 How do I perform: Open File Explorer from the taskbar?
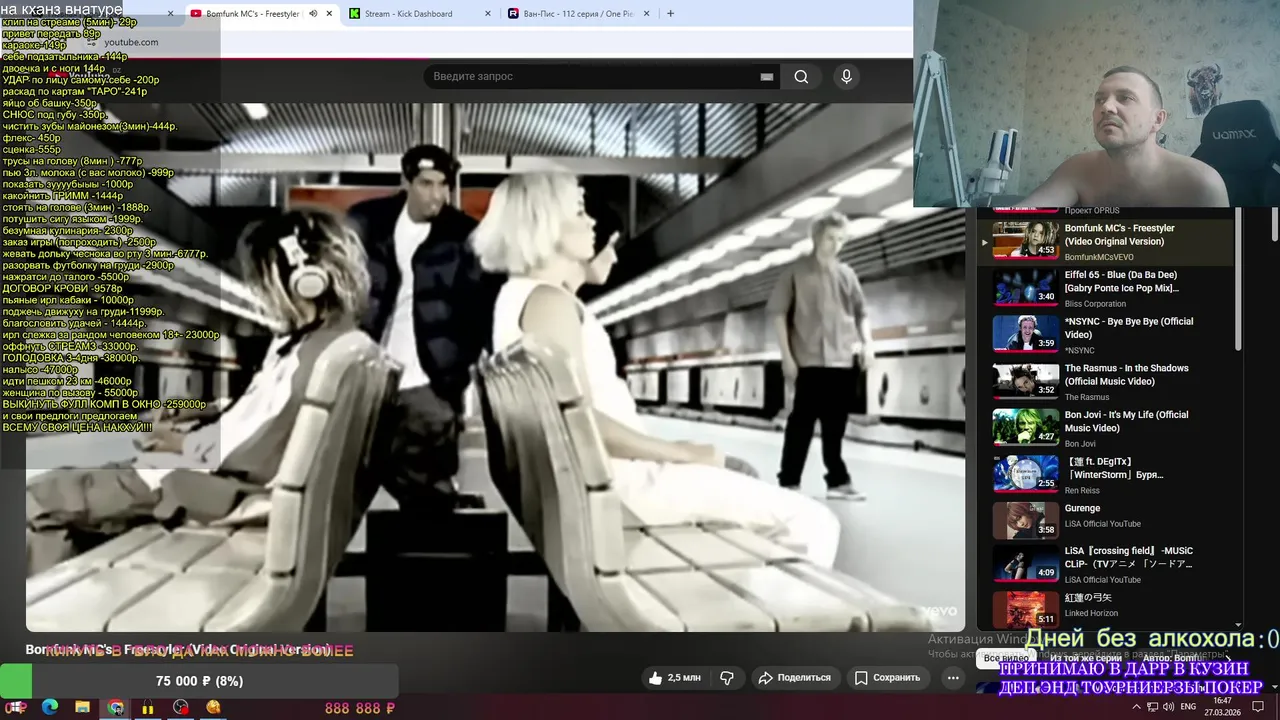(x=82, y=707)
